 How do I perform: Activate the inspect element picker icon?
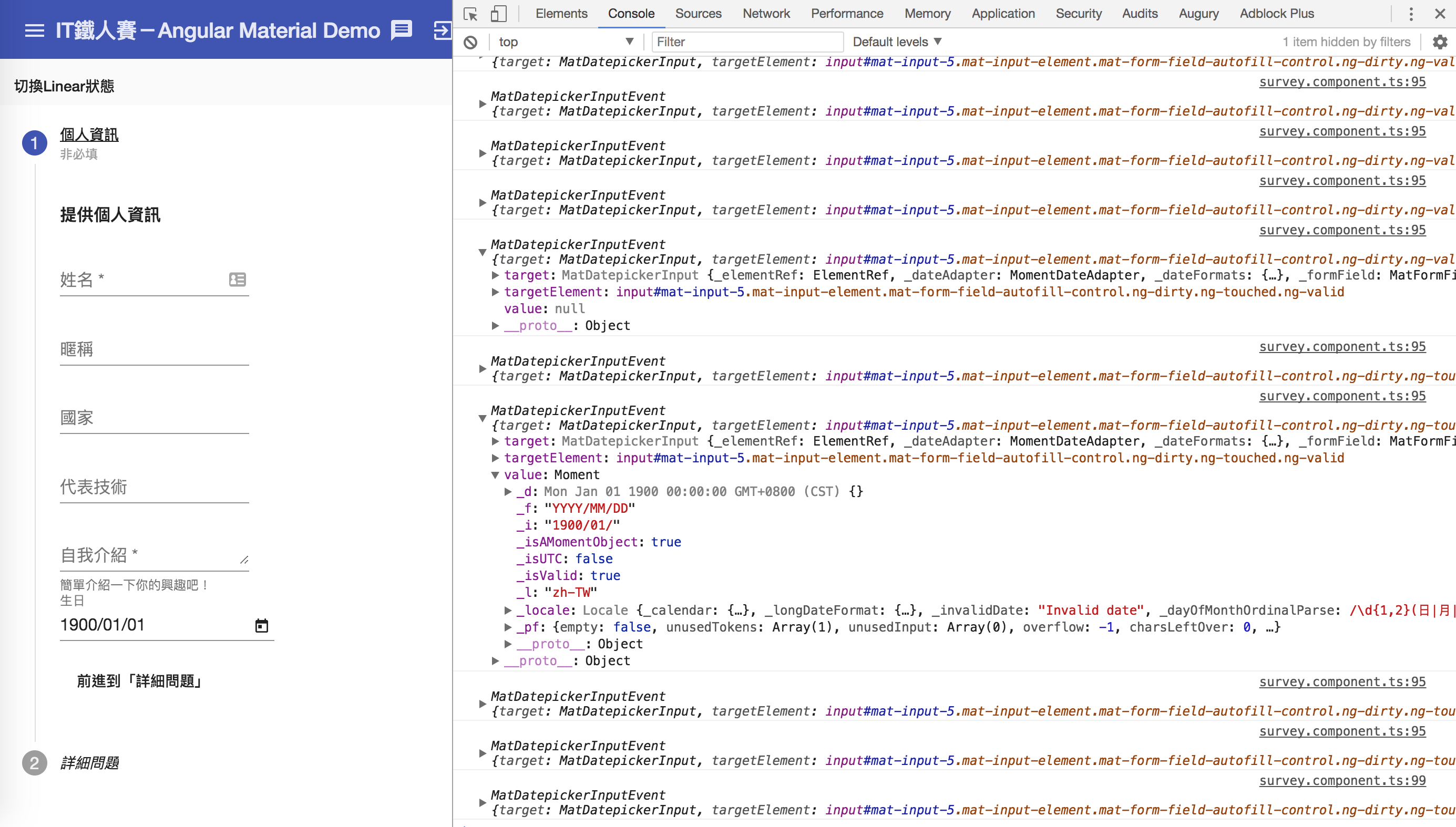(x=470, y=14)
